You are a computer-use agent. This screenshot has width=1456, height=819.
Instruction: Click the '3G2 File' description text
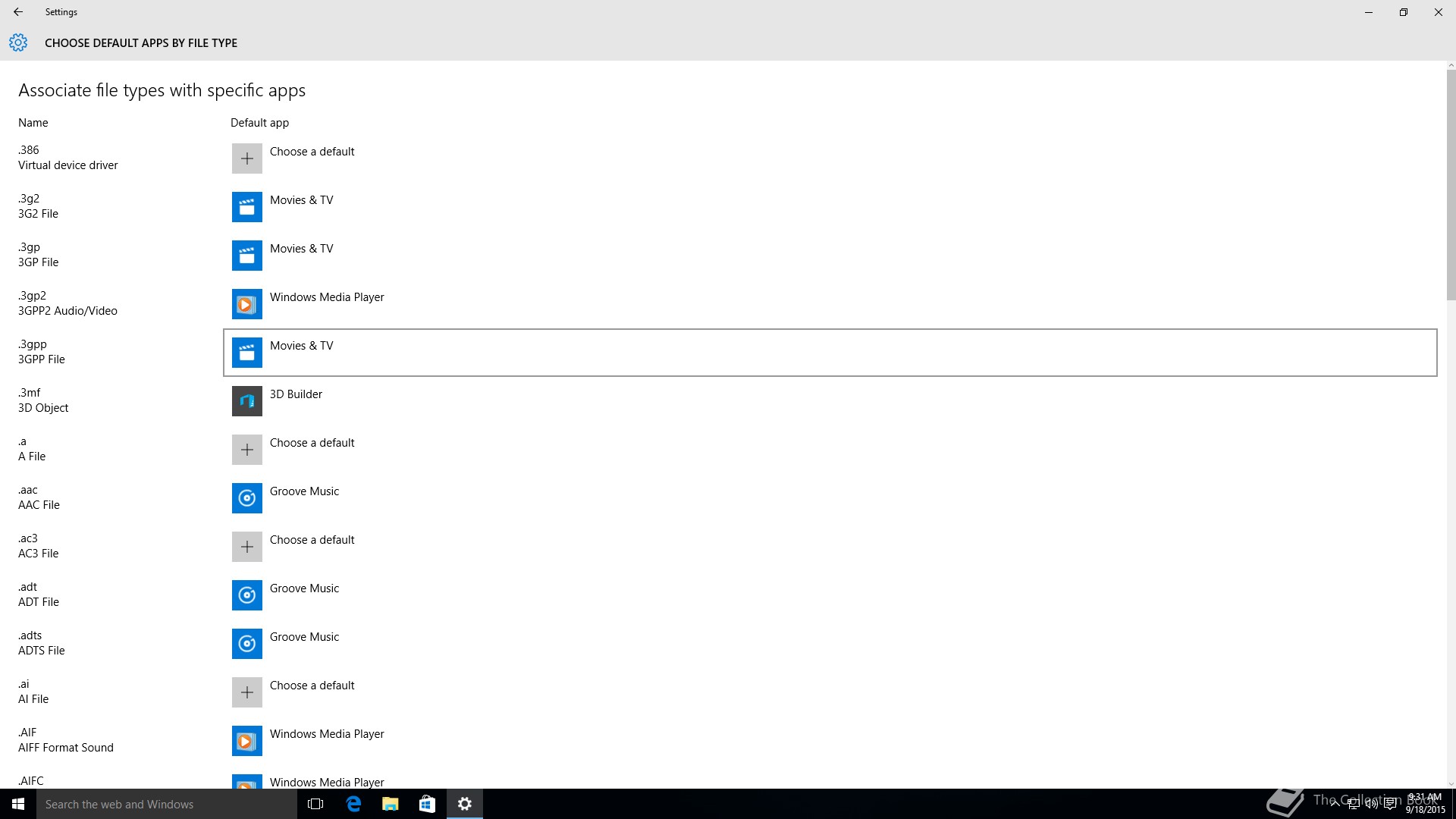(x=39, y=214)
